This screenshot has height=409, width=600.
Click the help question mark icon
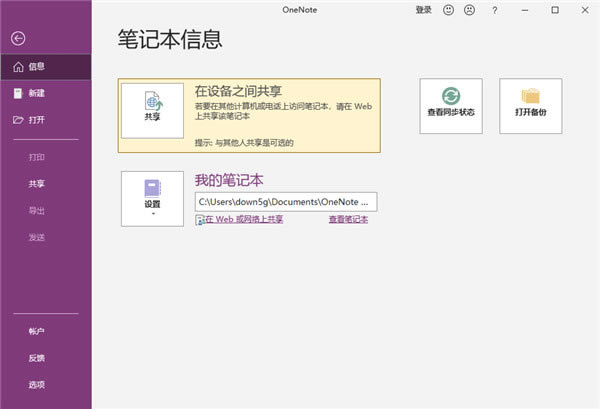(495, 10)
